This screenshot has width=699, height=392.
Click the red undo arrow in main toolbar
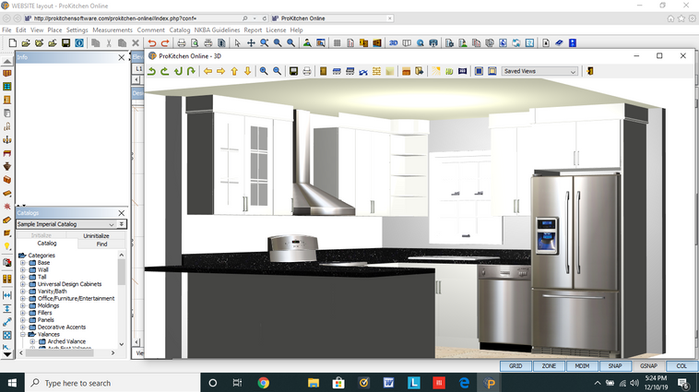(x=152, y=43)
